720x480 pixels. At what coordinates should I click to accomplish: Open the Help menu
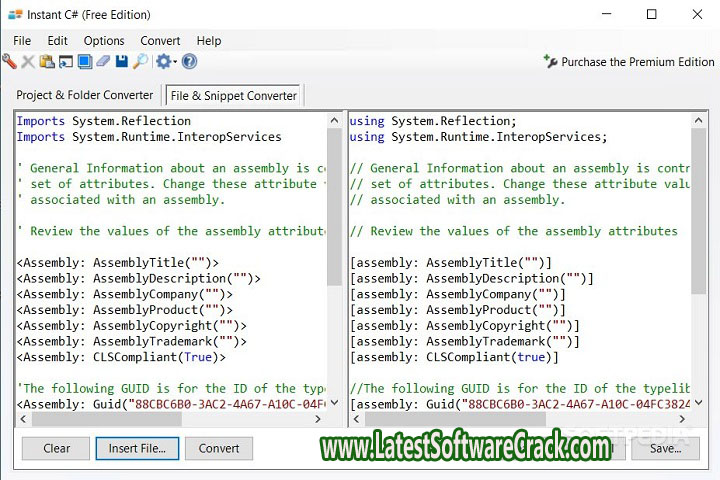tap(209, 41)
